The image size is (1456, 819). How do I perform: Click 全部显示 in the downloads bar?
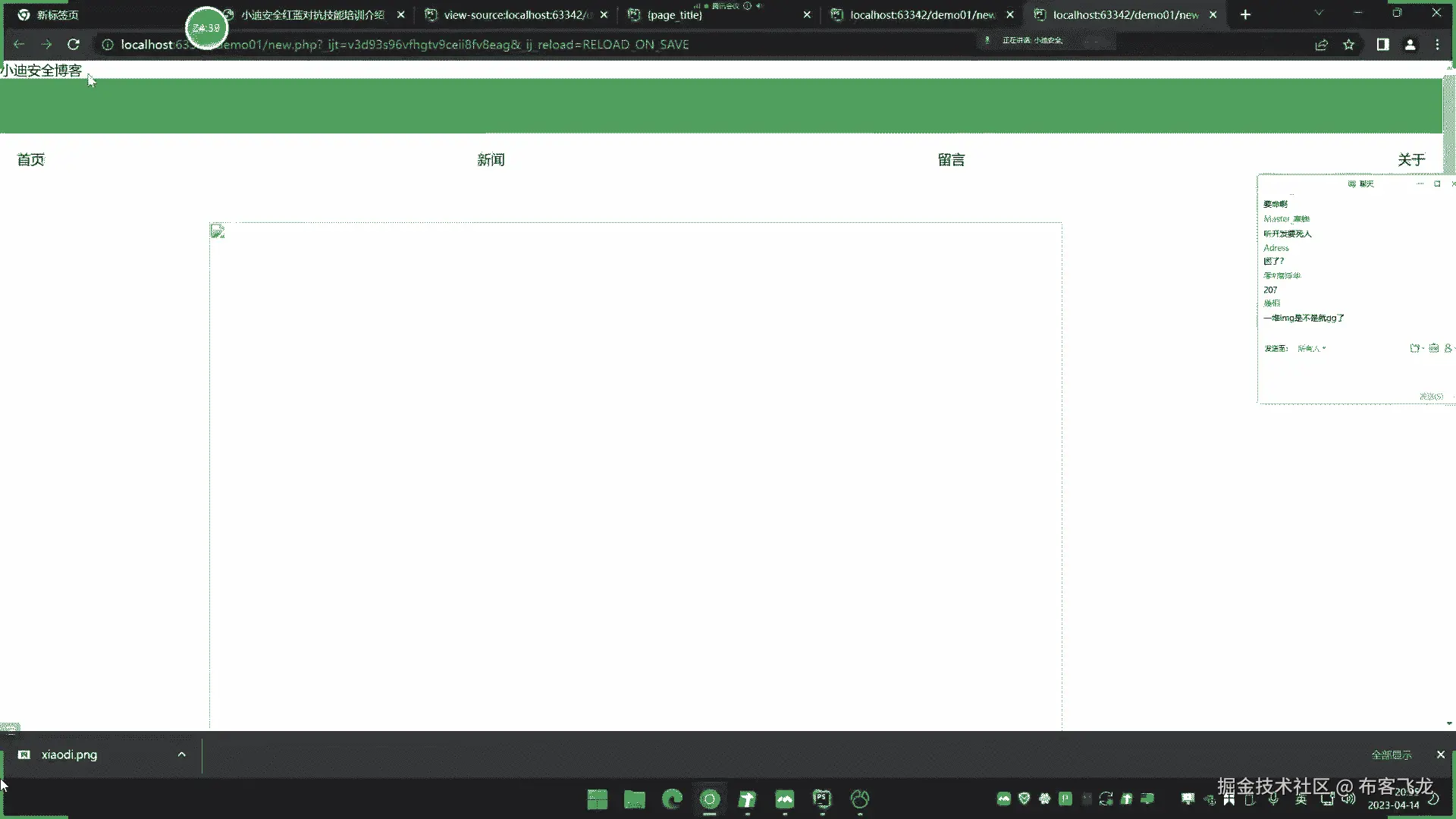pyautogui.click(x=1391, y=755)
